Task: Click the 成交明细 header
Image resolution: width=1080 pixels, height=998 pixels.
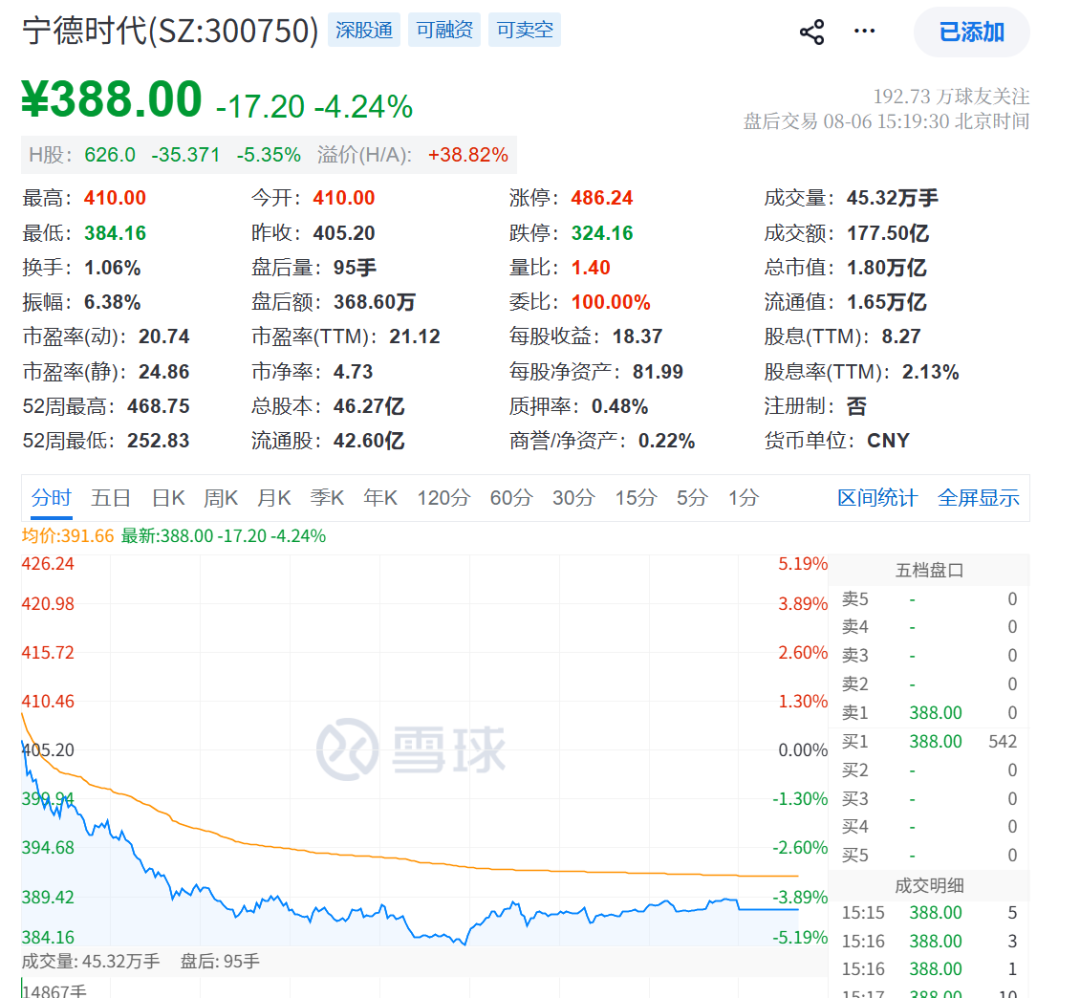Action: click(x=928, y=885)
